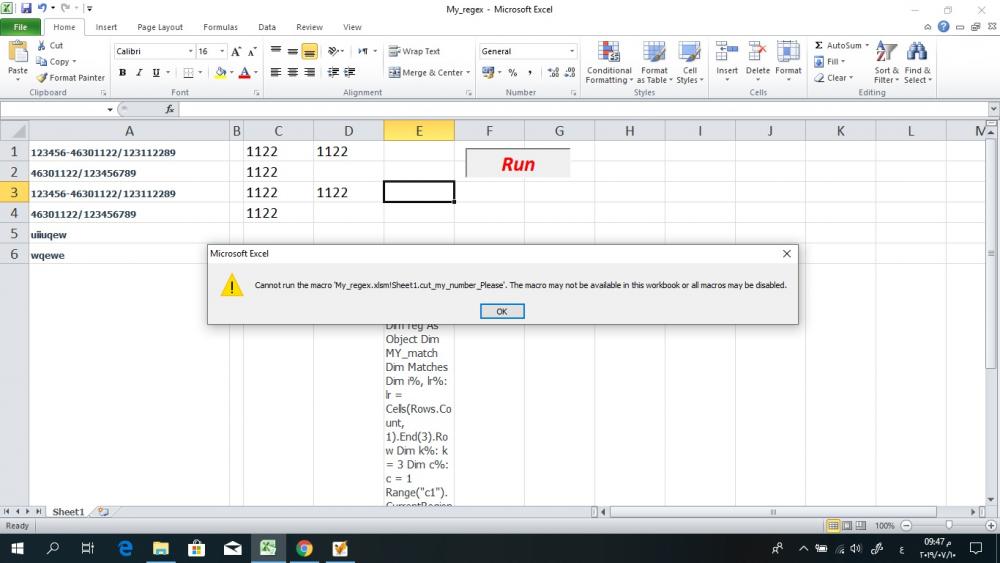Screen dimensions: 1000x563
Task: Open Format as Table gallery
Action: point(654,62)
